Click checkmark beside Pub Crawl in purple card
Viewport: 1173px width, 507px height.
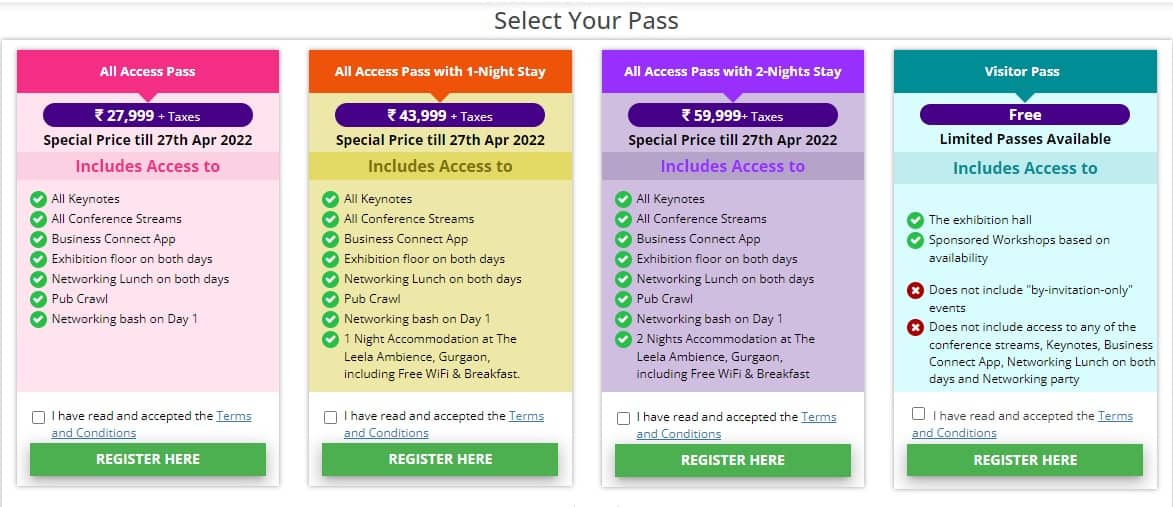click(623, 299)
